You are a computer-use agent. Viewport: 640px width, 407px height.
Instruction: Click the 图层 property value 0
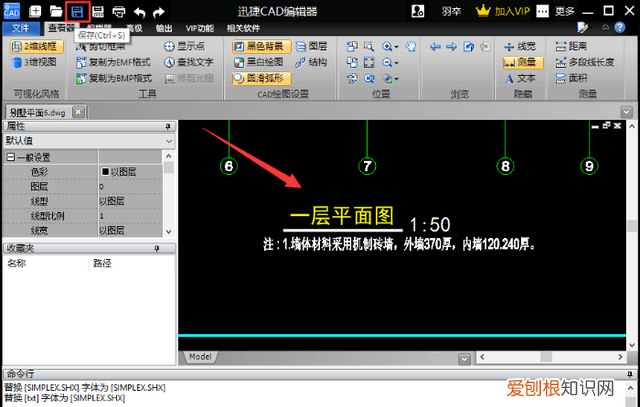pos(131,187)
